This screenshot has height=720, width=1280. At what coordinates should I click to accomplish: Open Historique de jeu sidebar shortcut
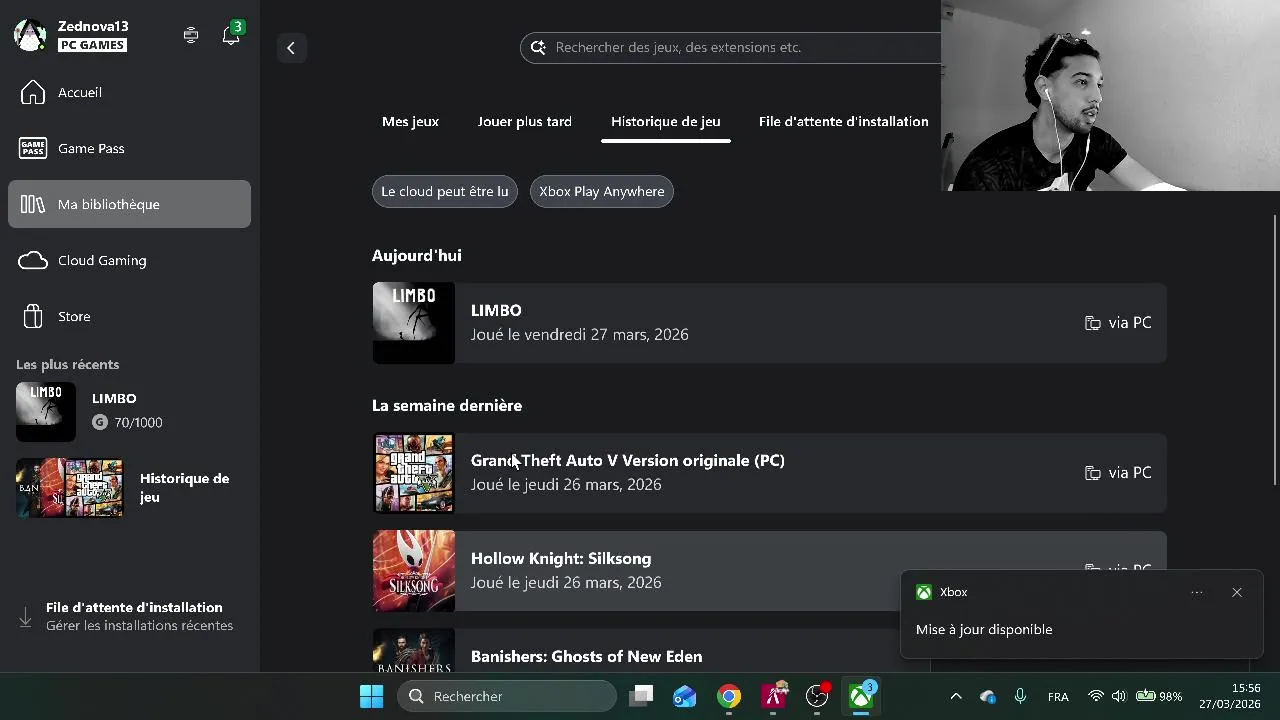pos(129,488)
